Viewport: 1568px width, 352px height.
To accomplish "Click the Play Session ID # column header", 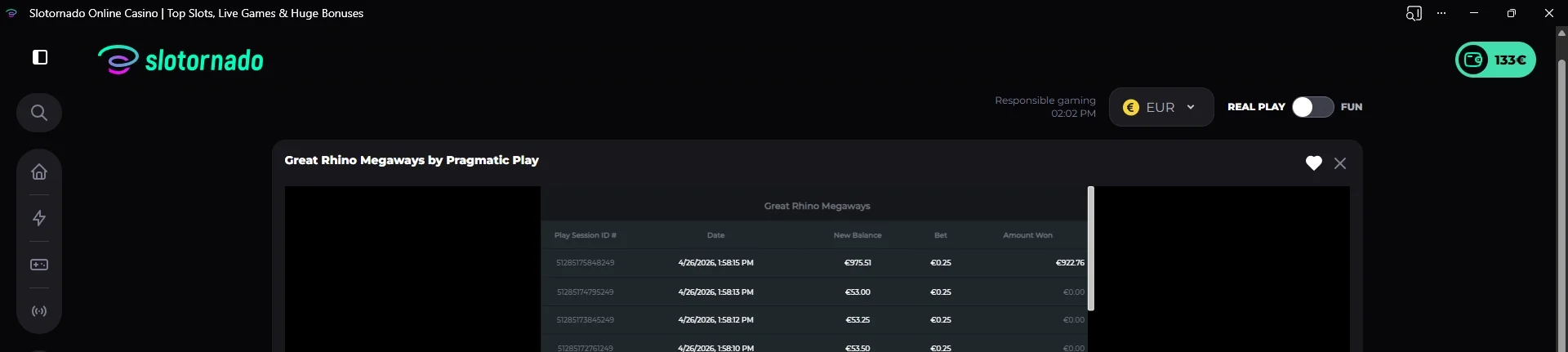I will tap(585, 235).
